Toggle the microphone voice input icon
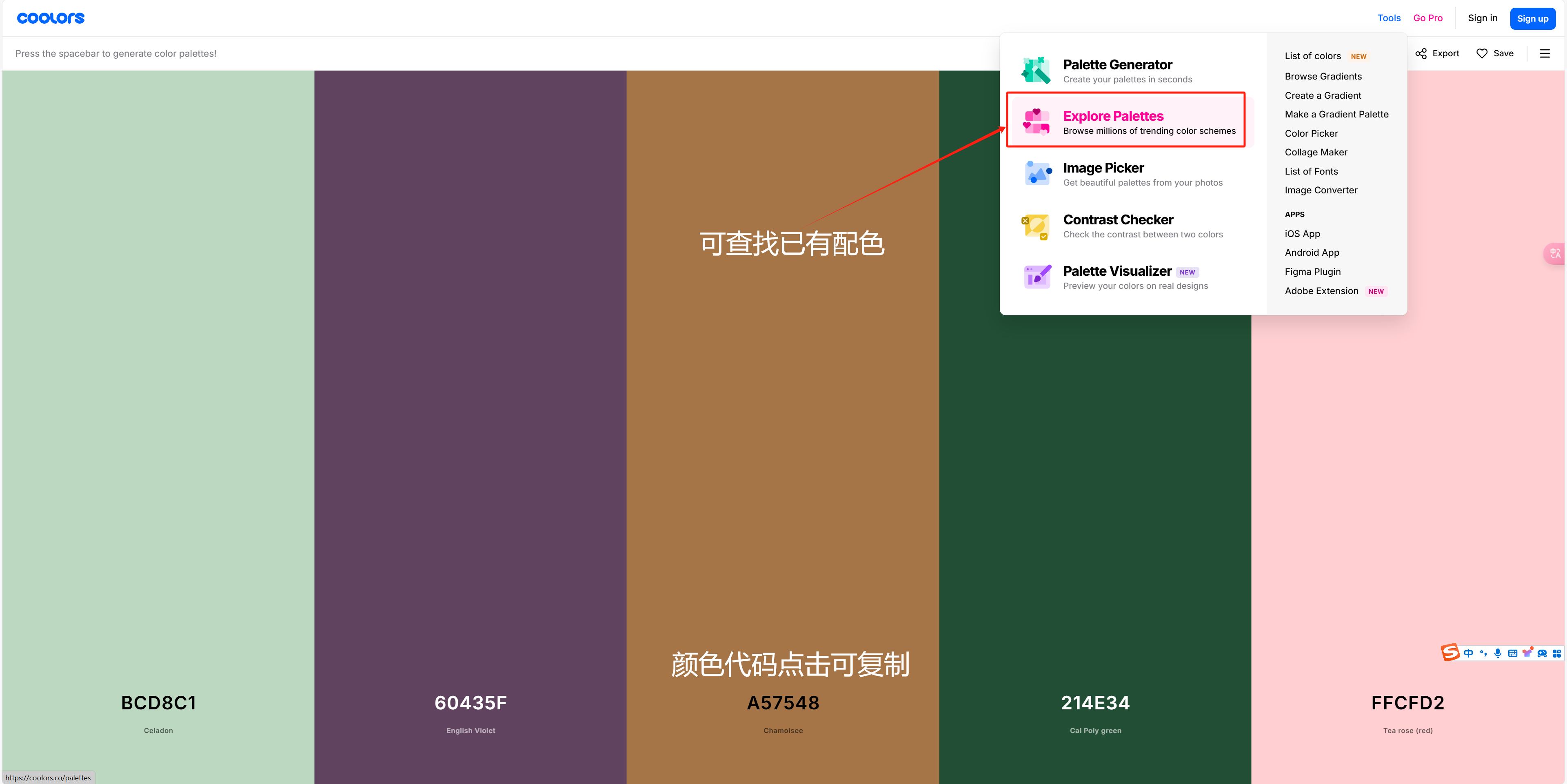 1498,653
